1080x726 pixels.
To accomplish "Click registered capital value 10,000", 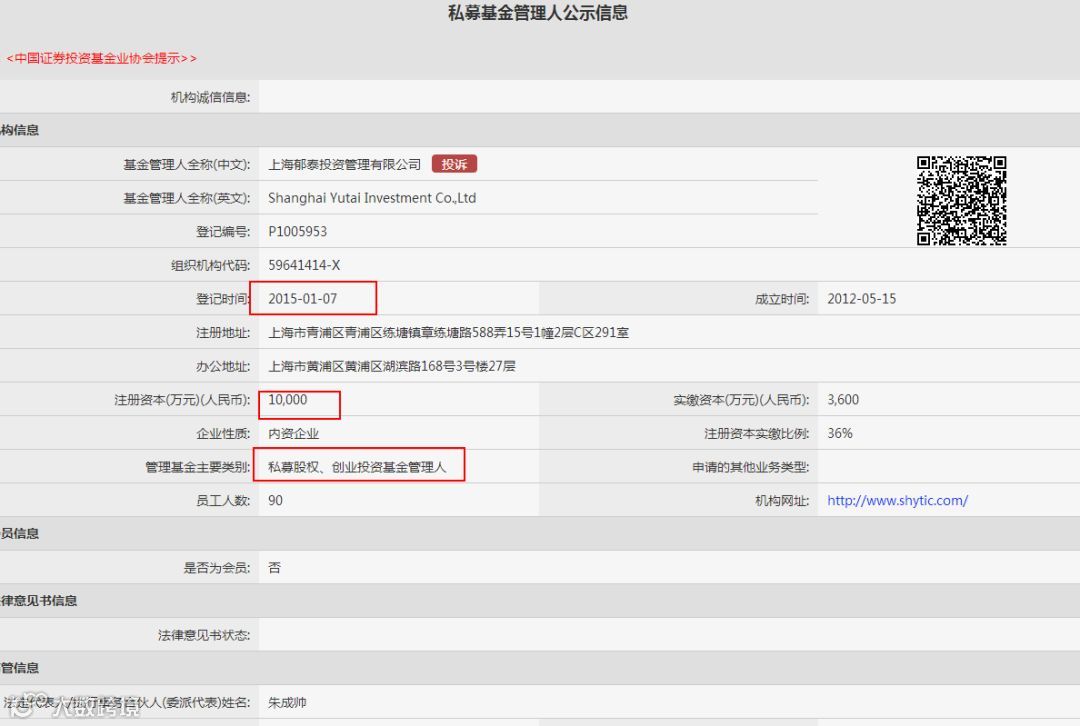I will click(x=288, y=400).
